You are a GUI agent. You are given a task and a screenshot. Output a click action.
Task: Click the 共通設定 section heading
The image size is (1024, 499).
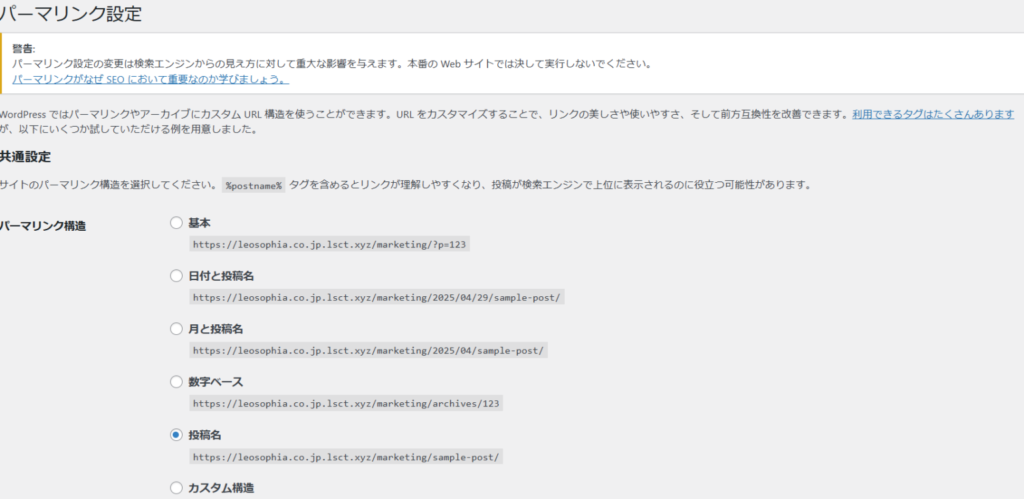pyautogui.click(x=25, y=157)
